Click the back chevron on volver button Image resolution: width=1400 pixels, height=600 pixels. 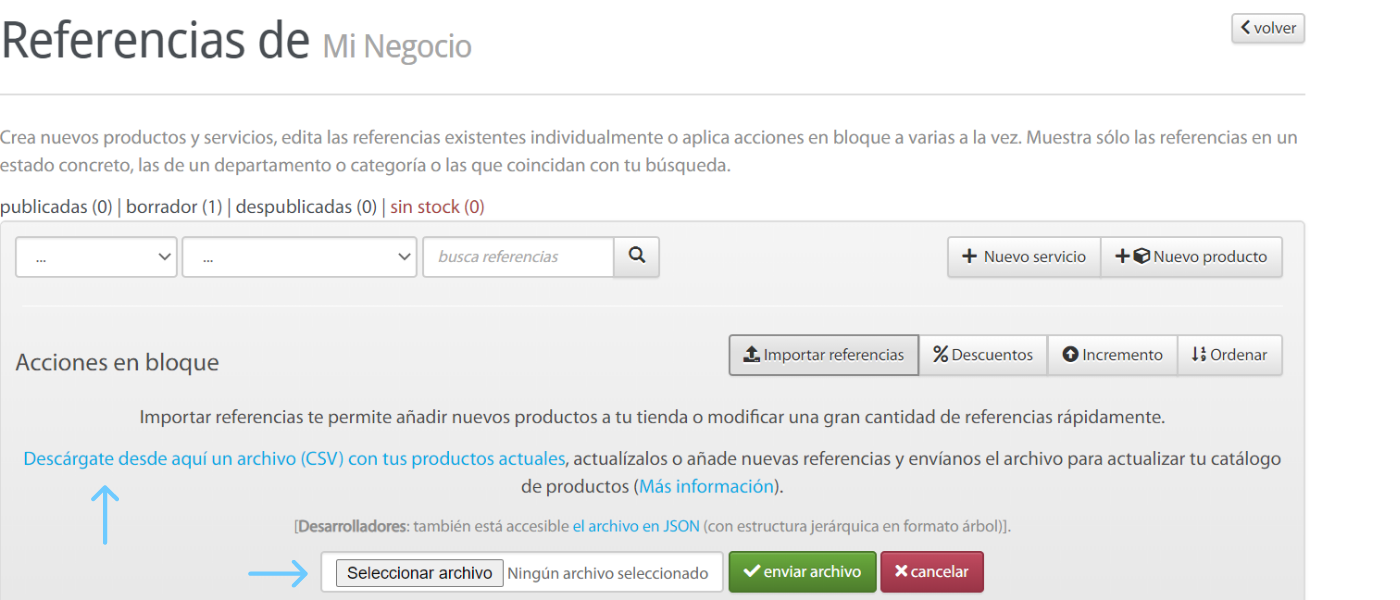tap(1245, 28)
